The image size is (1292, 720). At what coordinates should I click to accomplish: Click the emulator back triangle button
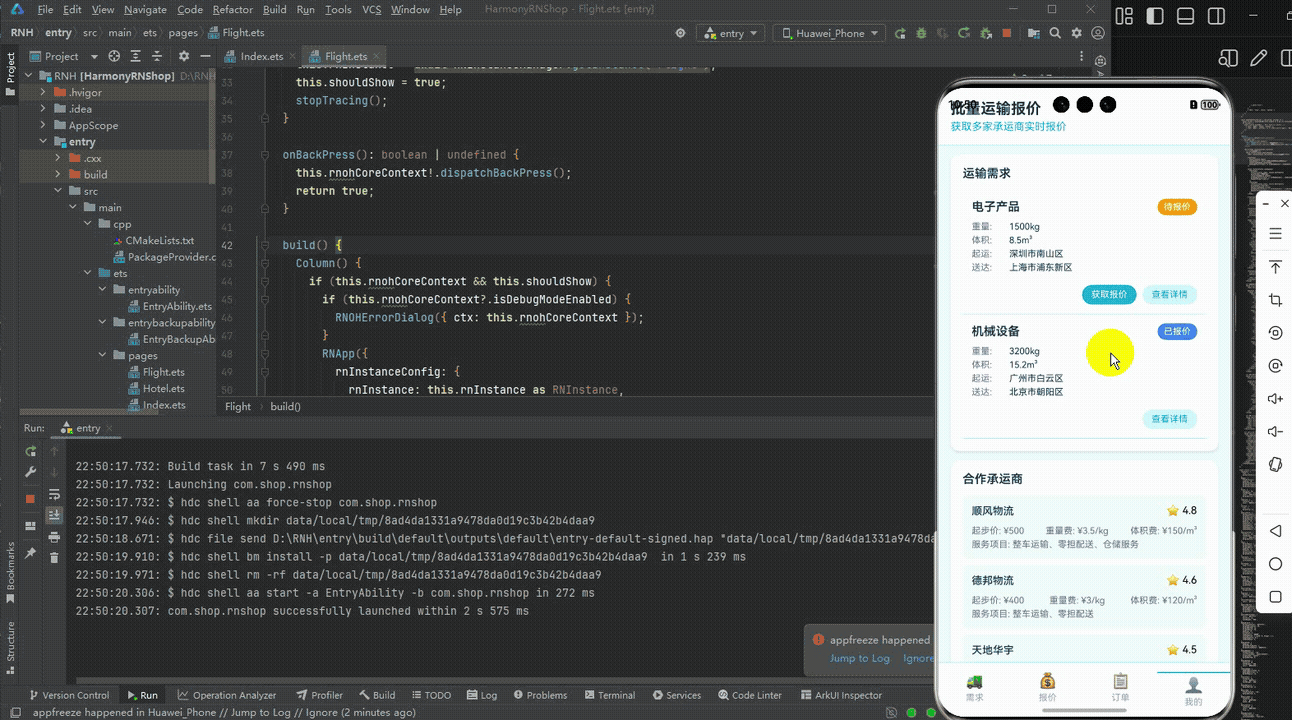coord(1275,531)
